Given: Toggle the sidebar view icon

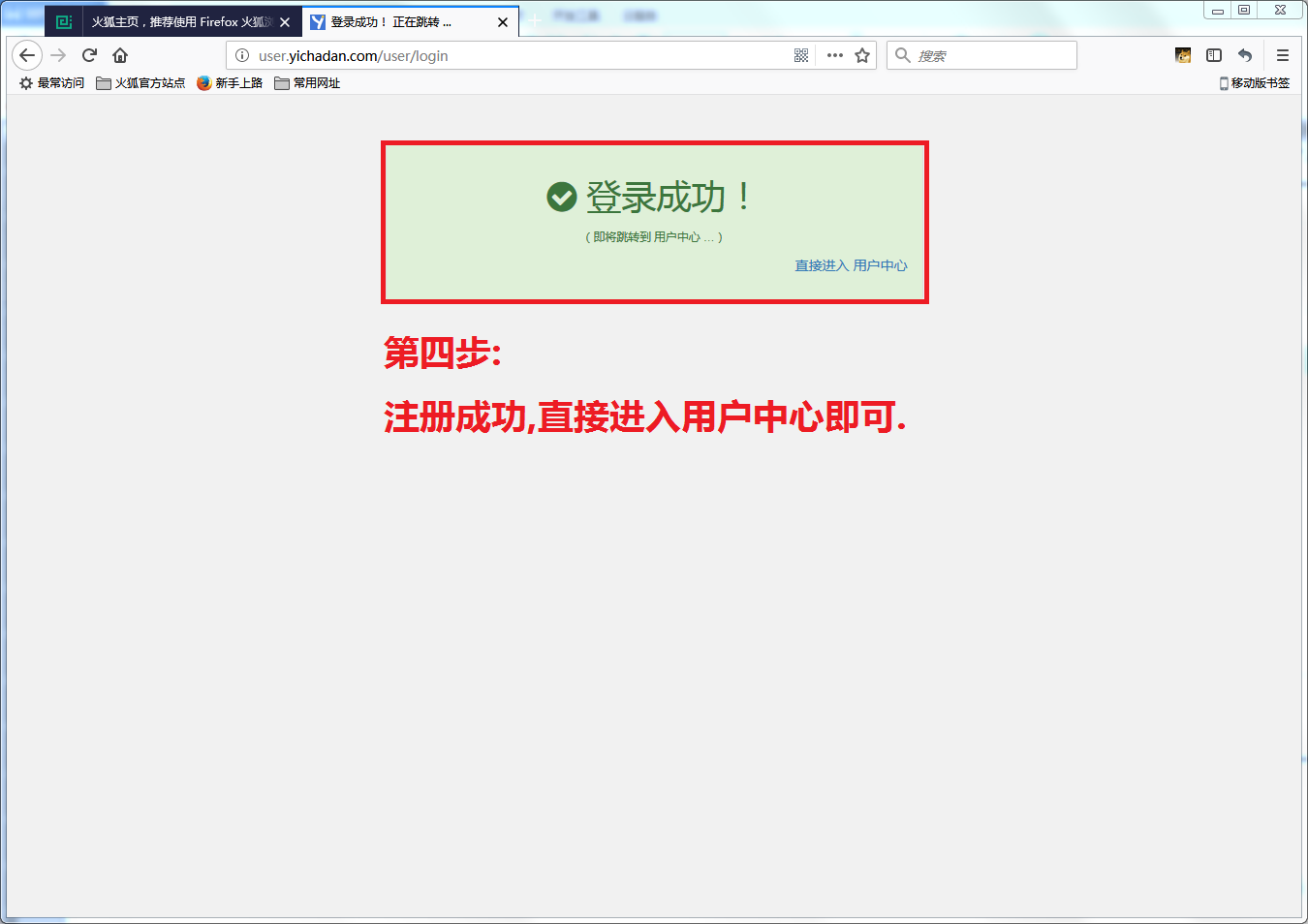Looking at the screenshot, I should point(1214,55).
